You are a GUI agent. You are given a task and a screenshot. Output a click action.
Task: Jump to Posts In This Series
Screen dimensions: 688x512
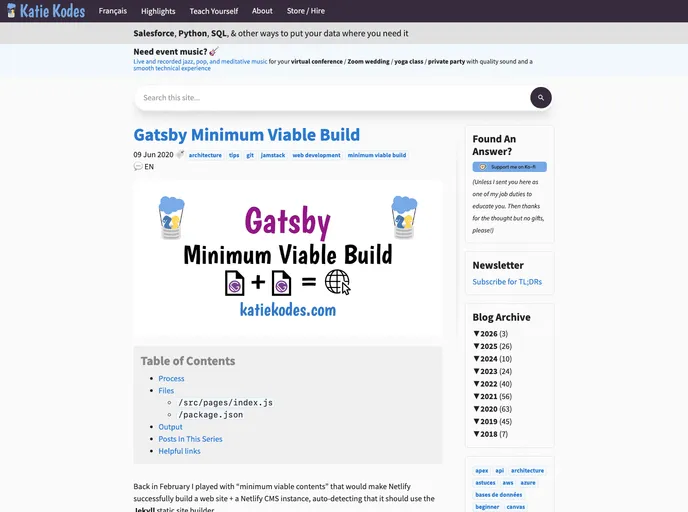[x=190, y=439]
